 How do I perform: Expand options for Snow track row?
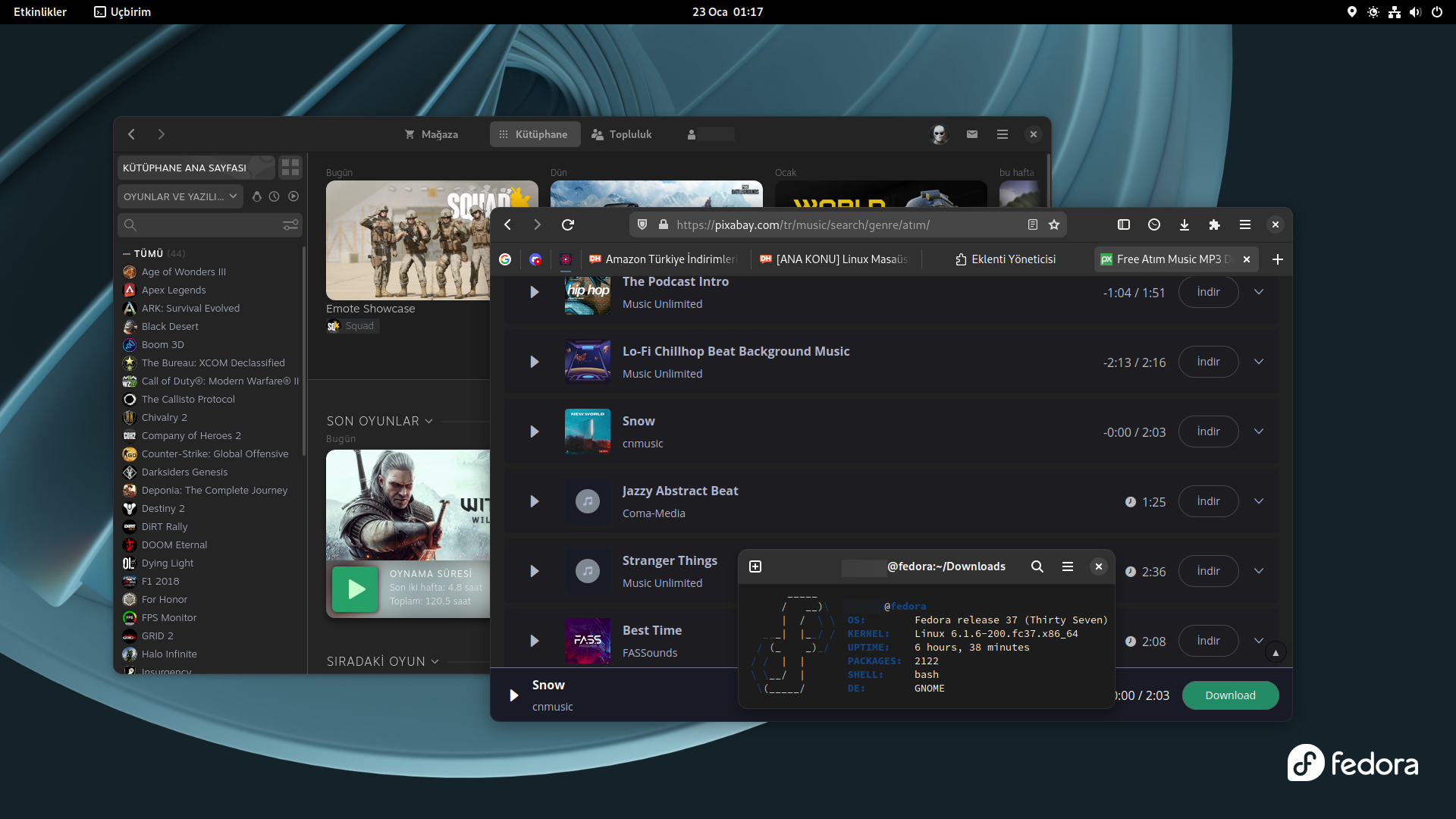click(x=1259, y=431)
